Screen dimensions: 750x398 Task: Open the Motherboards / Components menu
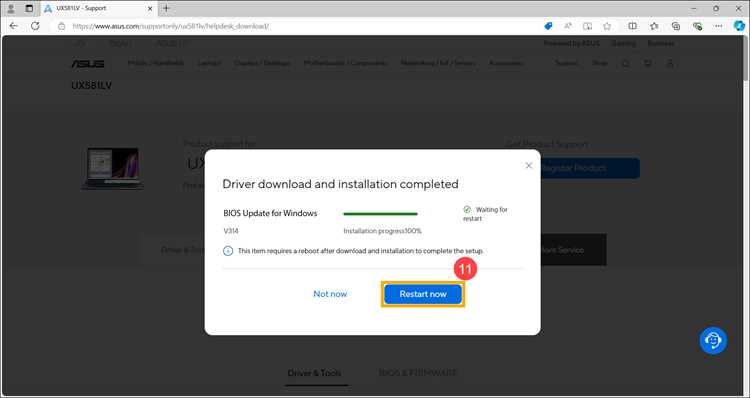tap(346, 63)
